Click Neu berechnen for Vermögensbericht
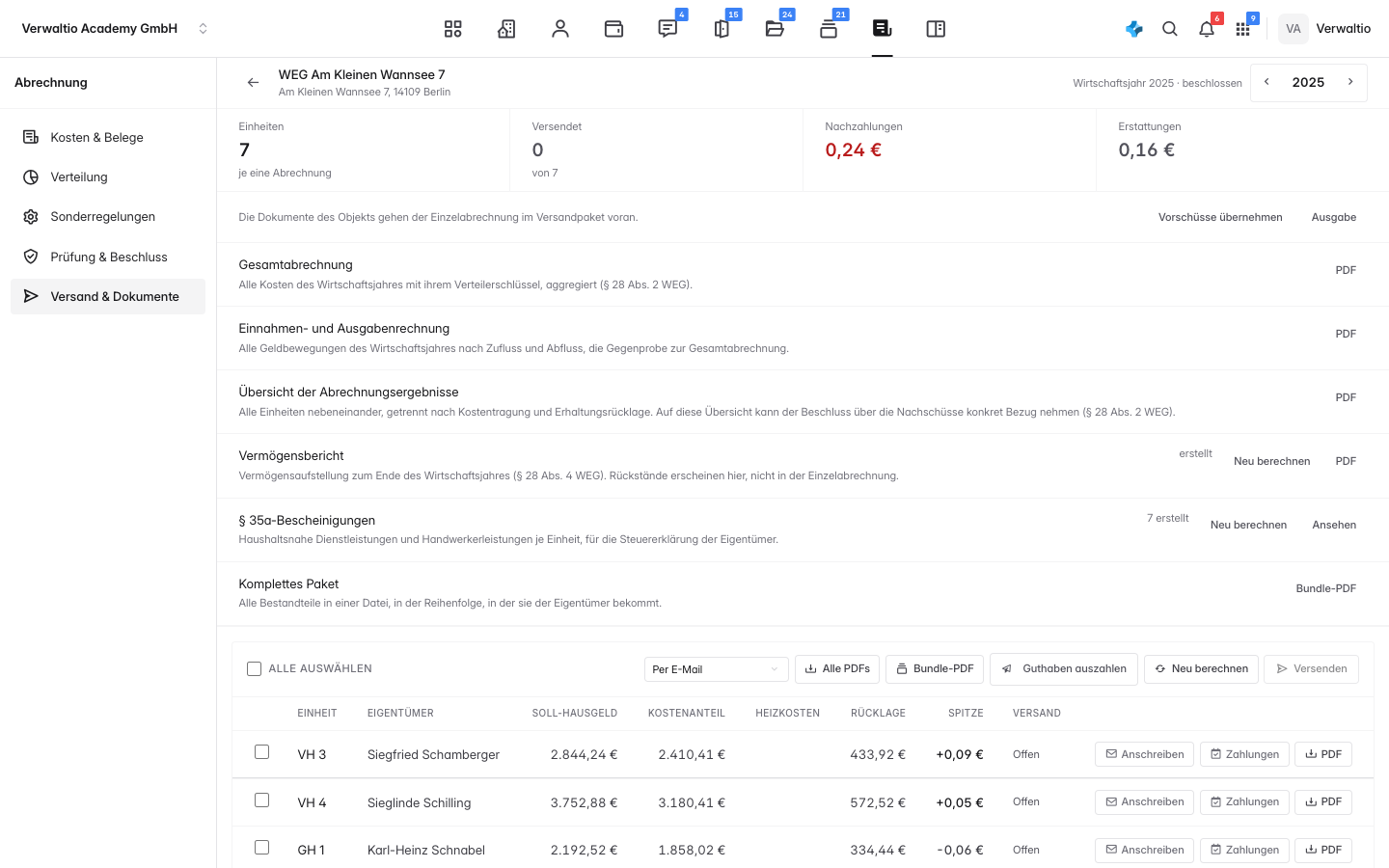 [1271, 461]
